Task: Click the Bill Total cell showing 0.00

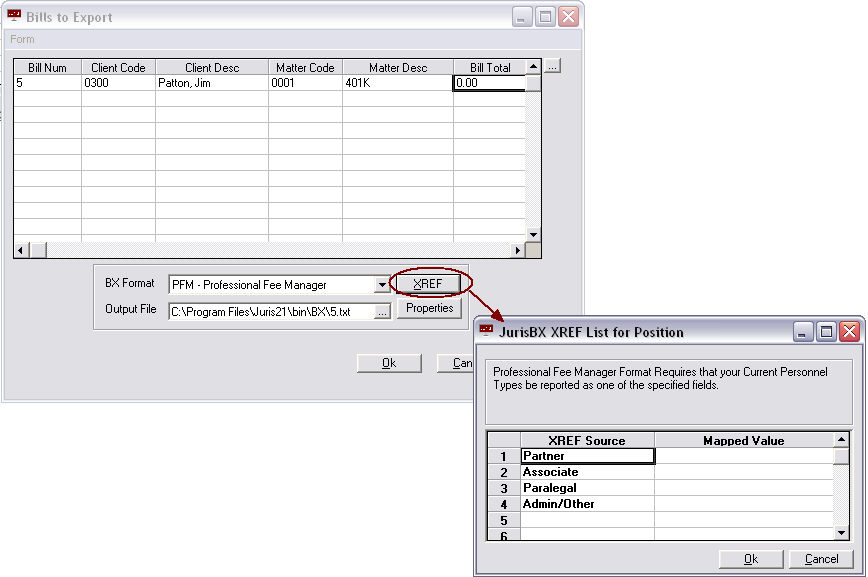Action: (488, 83)
